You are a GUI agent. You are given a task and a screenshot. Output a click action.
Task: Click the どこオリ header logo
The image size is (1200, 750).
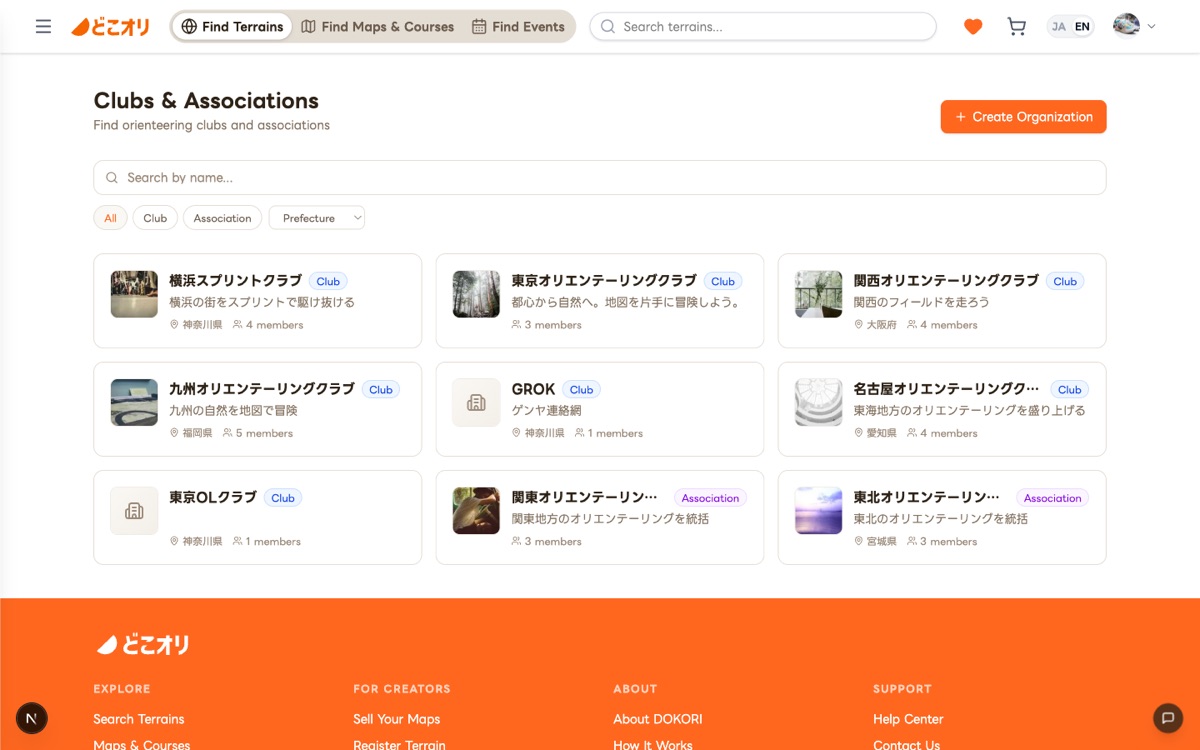click(x=110, y=26)
